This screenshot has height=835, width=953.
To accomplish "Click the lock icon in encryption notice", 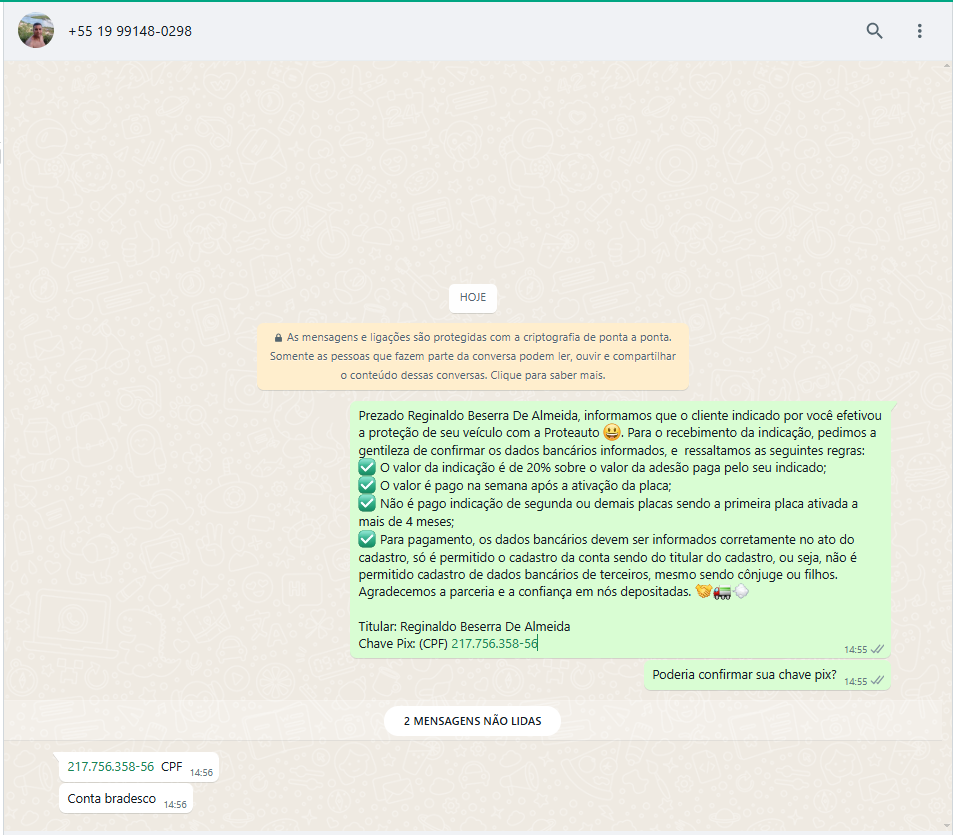I will click(278, 338).
